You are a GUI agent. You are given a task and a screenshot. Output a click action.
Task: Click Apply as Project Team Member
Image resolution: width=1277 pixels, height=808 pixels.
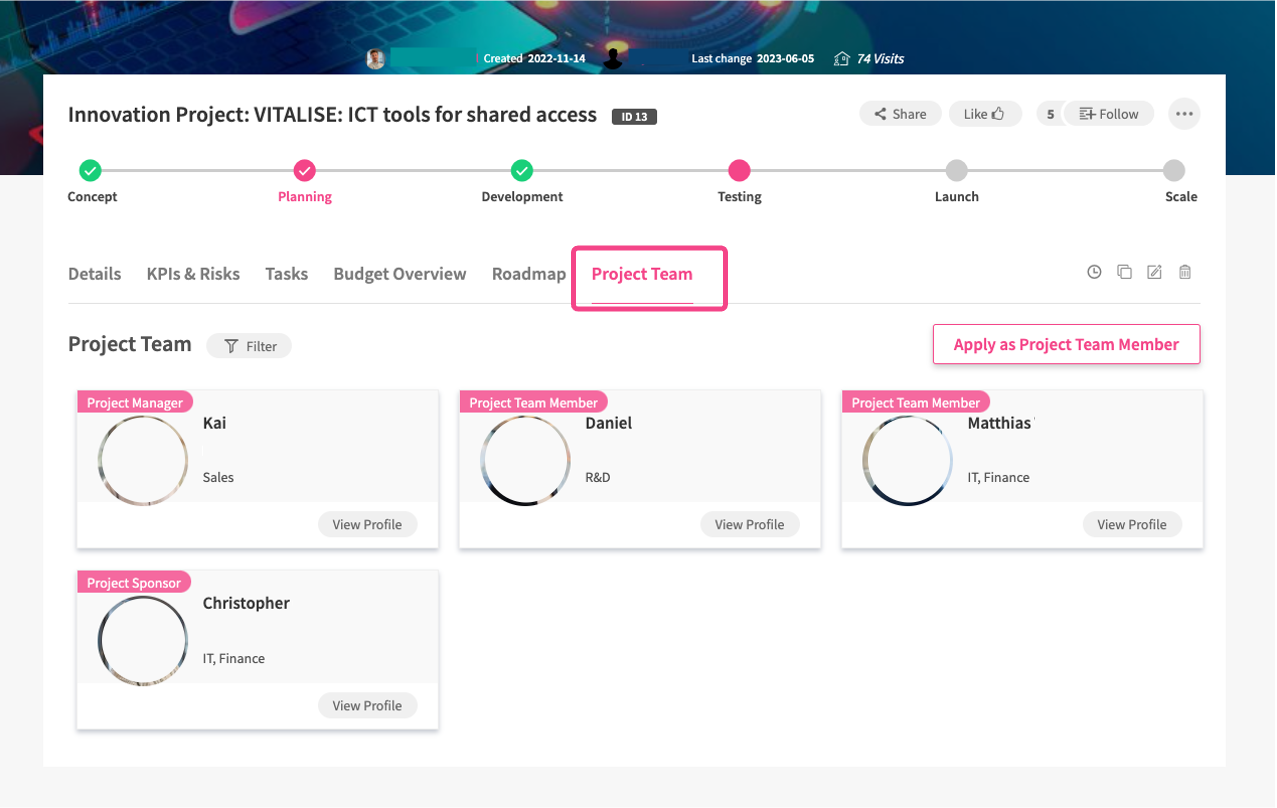point(1066,344)
